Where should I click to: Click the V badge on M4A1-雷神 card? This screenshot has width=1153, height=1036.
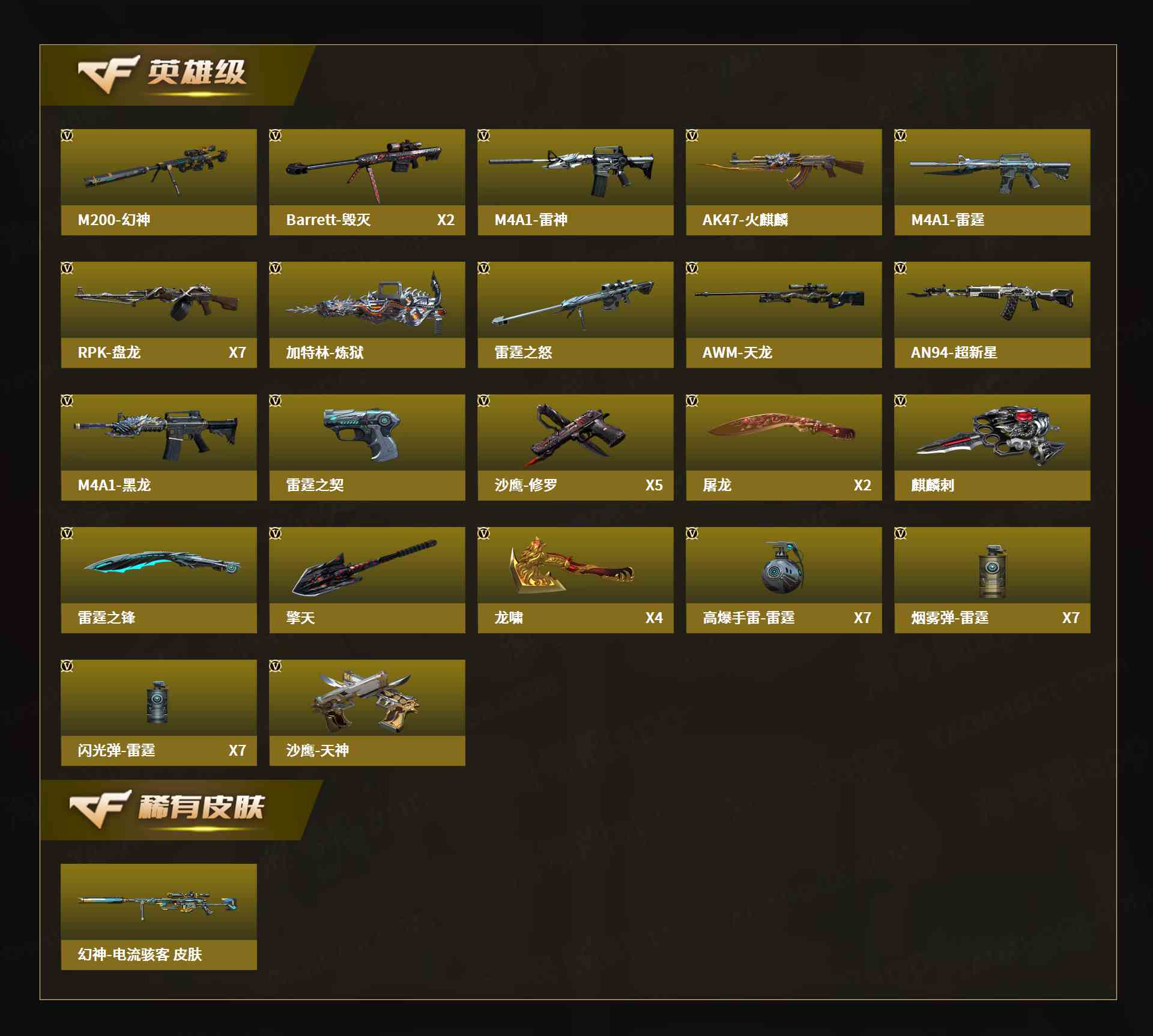coord(484,136)
